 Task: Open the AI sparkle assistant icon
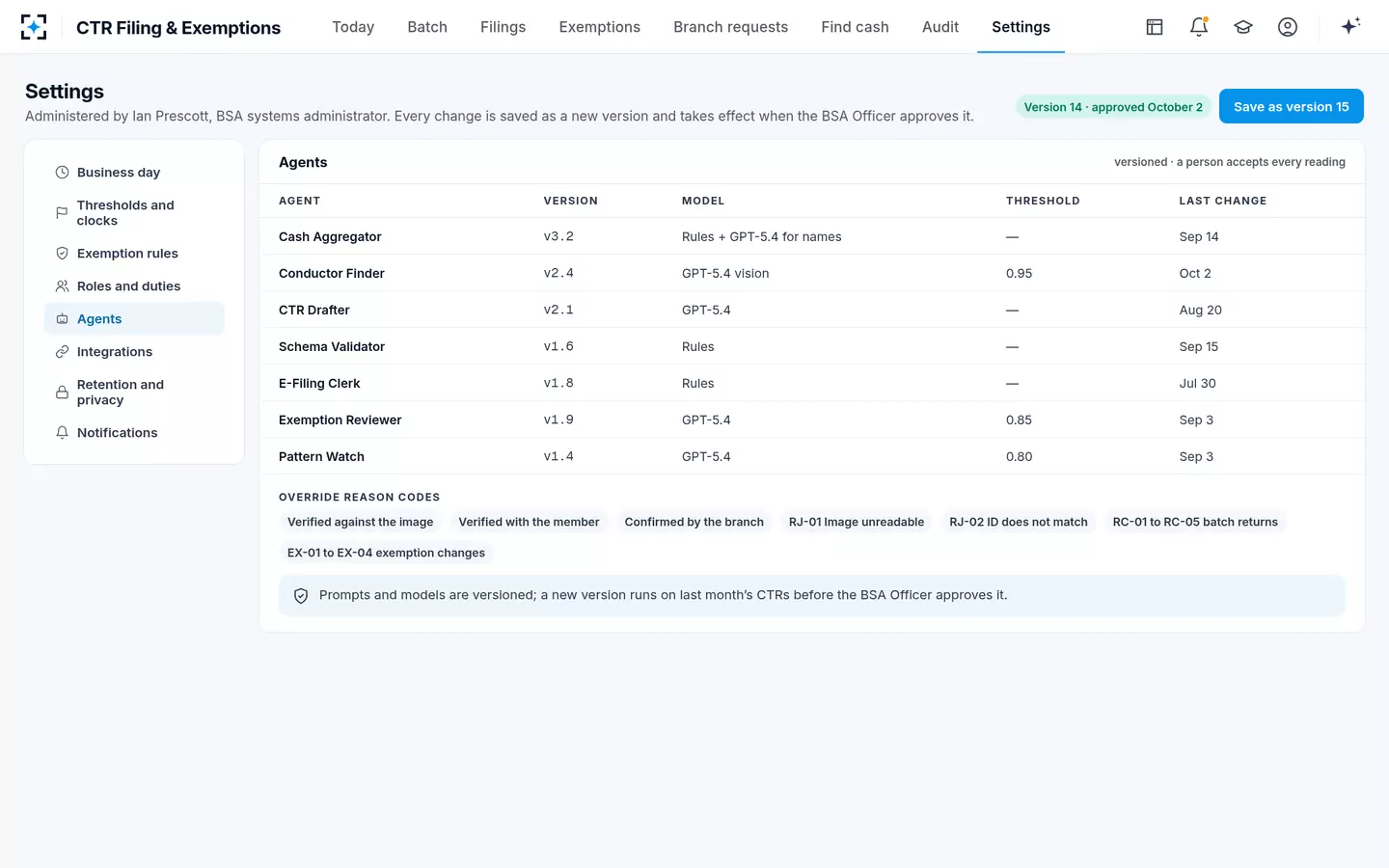point(1350,26)
